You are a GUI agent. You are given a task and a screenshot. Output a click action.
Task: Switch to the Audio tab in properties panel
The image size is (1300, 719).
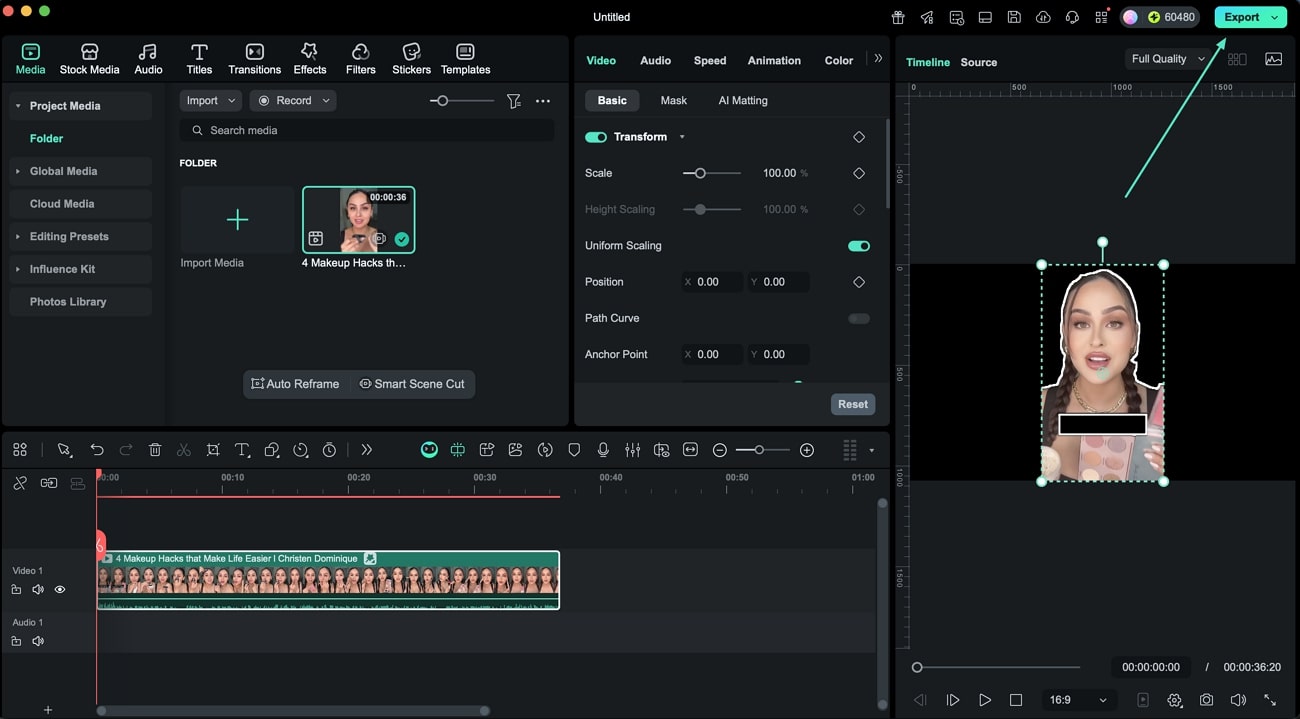point(655,60)
